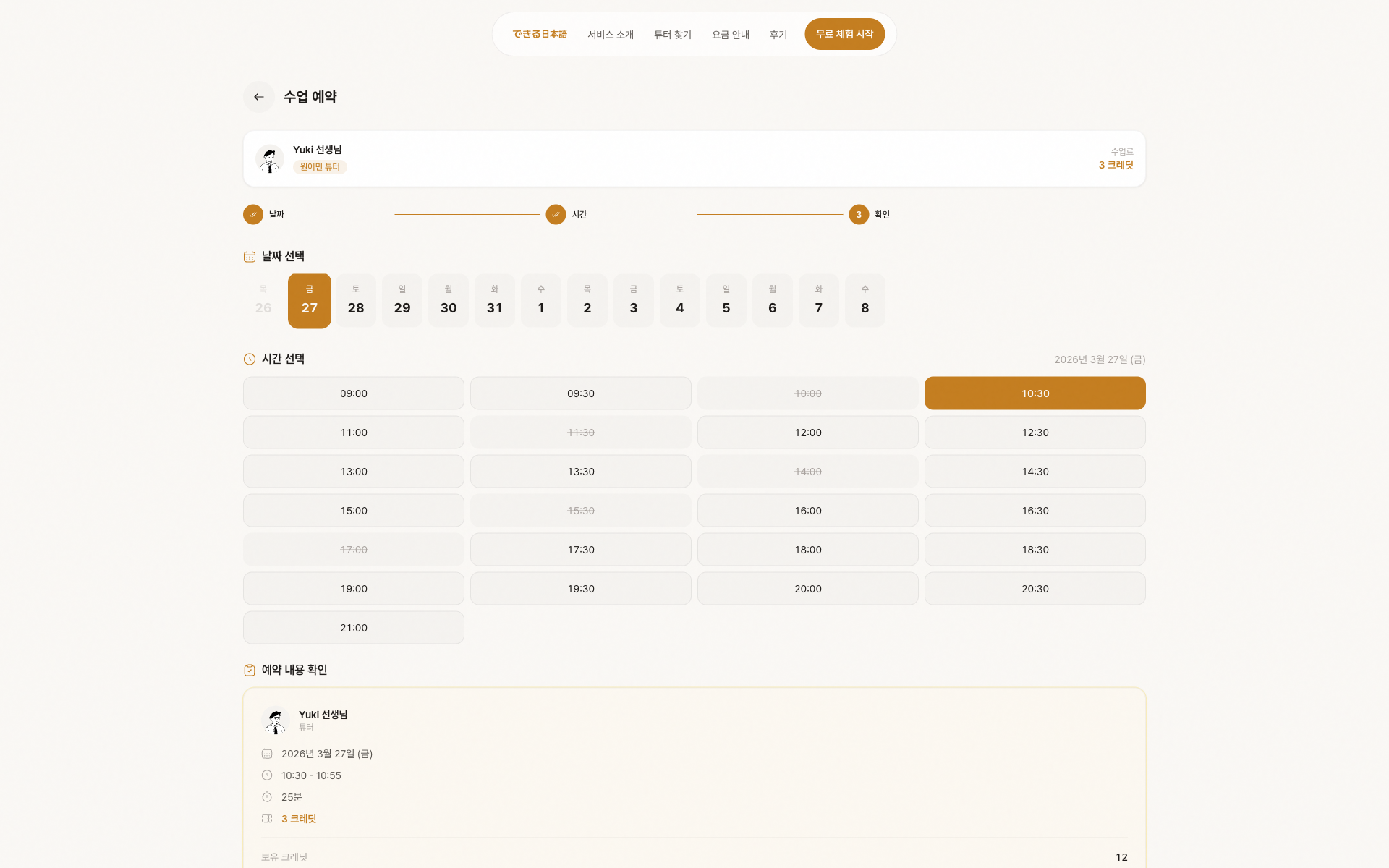Click the completed time step checkmark
This screenshot has width=1389, height=868.
coord(556,215)
